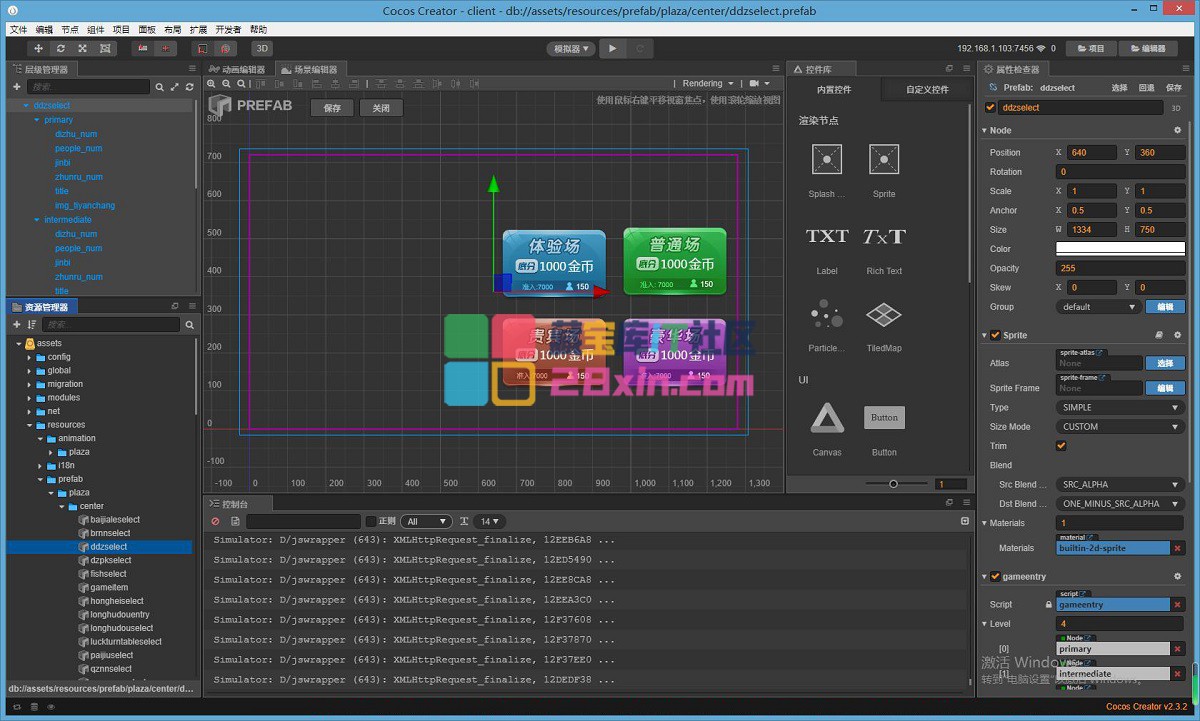Open the 节点 menu

point(70,30)
